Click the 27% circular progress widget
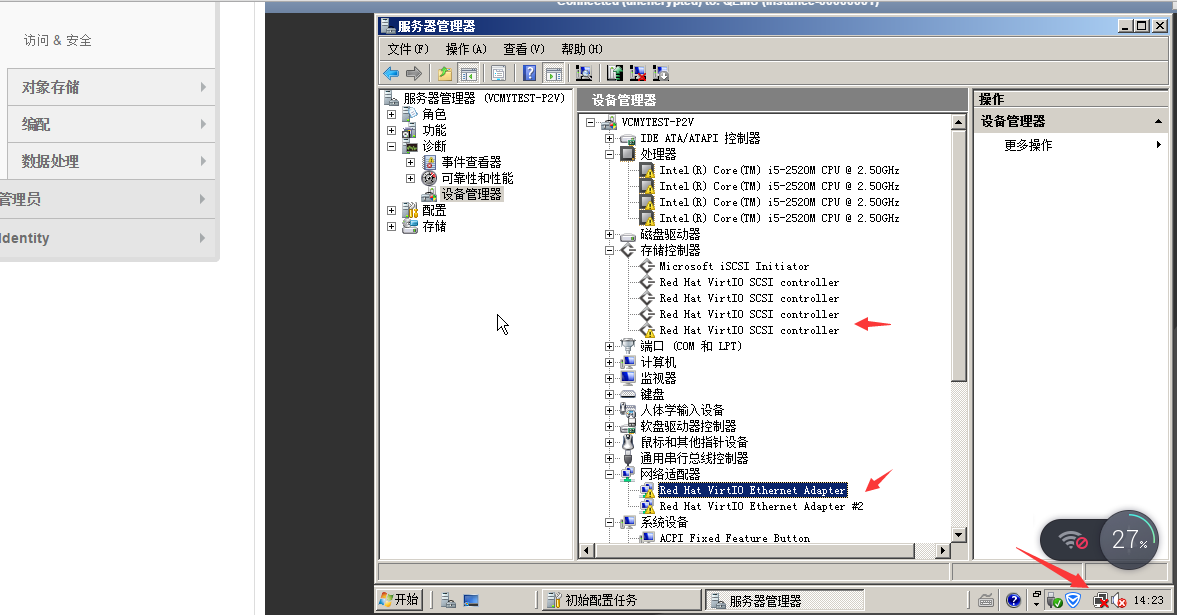The image size is (1177, 615). coord(1129,540)
